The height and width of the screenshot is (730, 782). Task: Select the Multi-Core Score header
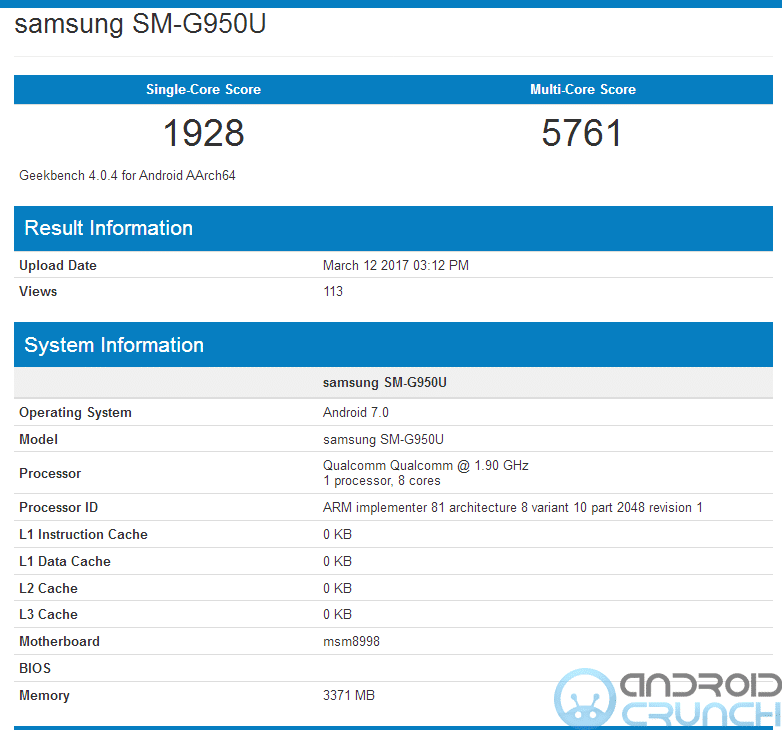click(x=582, y=89)
